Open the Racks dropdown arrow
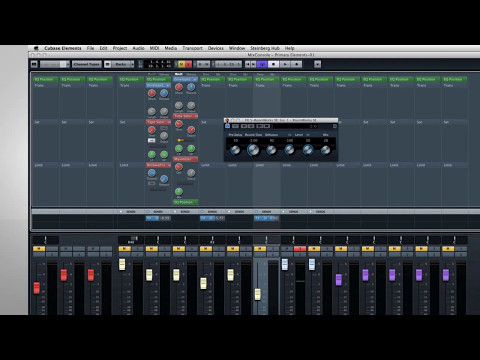This screenshot has height=360, width=480. coord(132,64)
